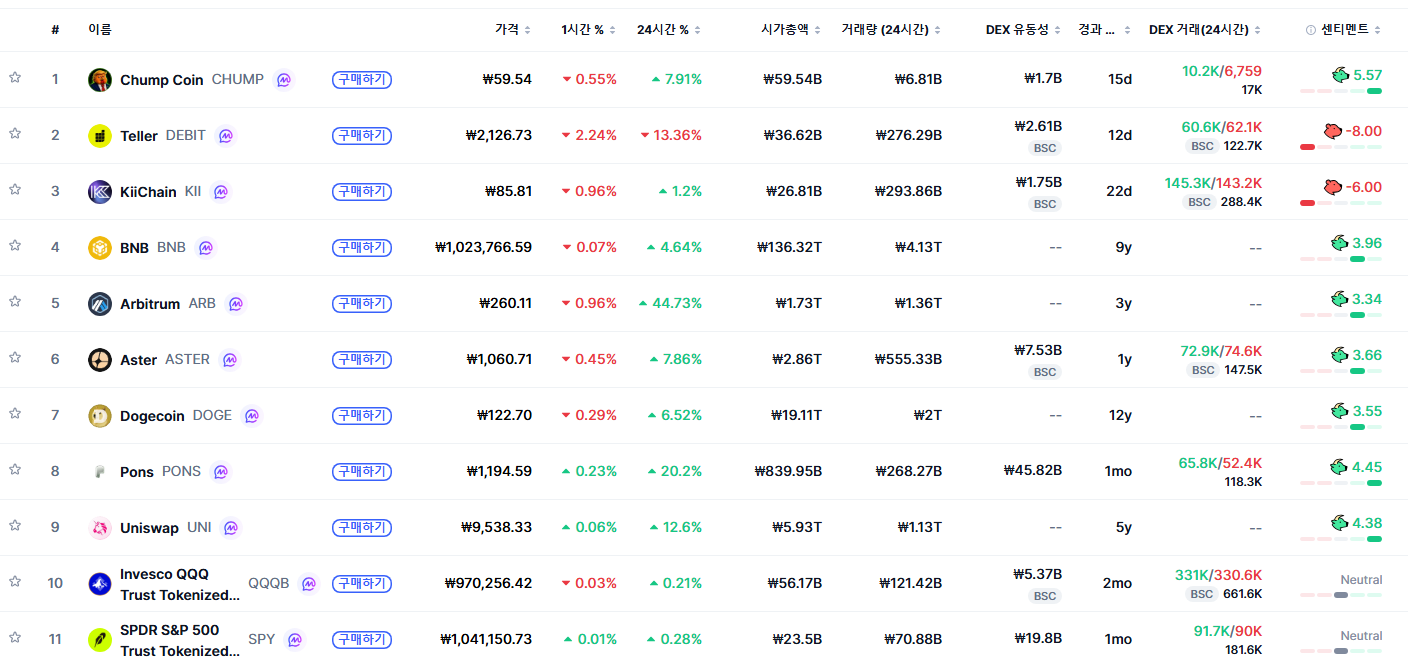Screen dimensions: 1424x660
Task: Open purple chart icon next to KII
Action: 221,192
